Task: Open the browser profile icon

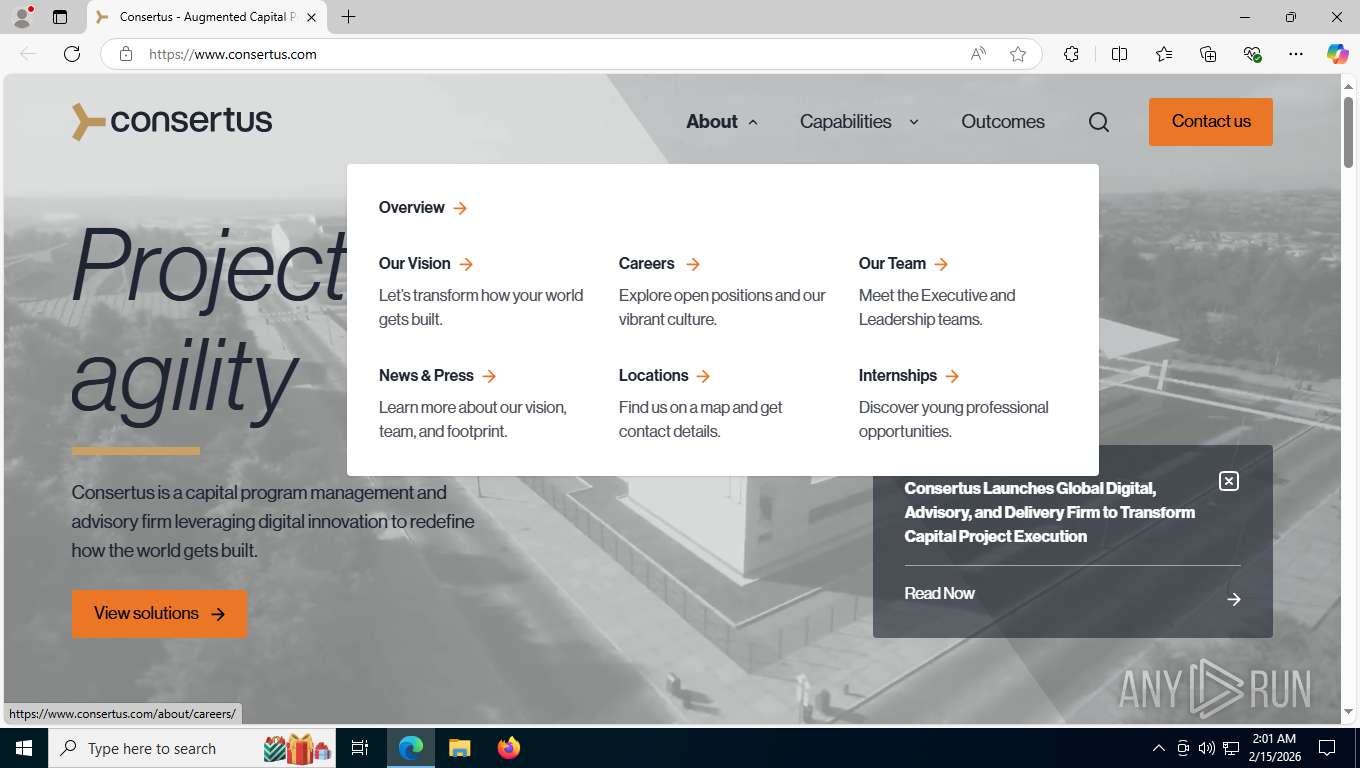Action: pyautogui.click(x=22, y=17)
